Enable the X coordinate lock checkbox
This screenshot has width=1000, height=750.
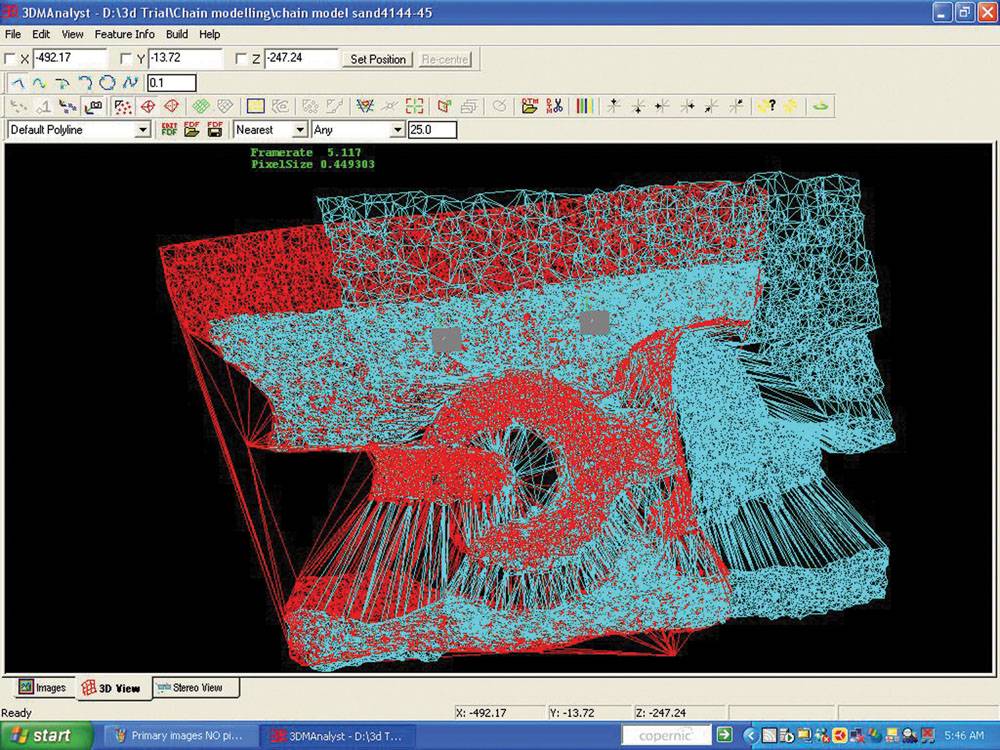point(10,59)
